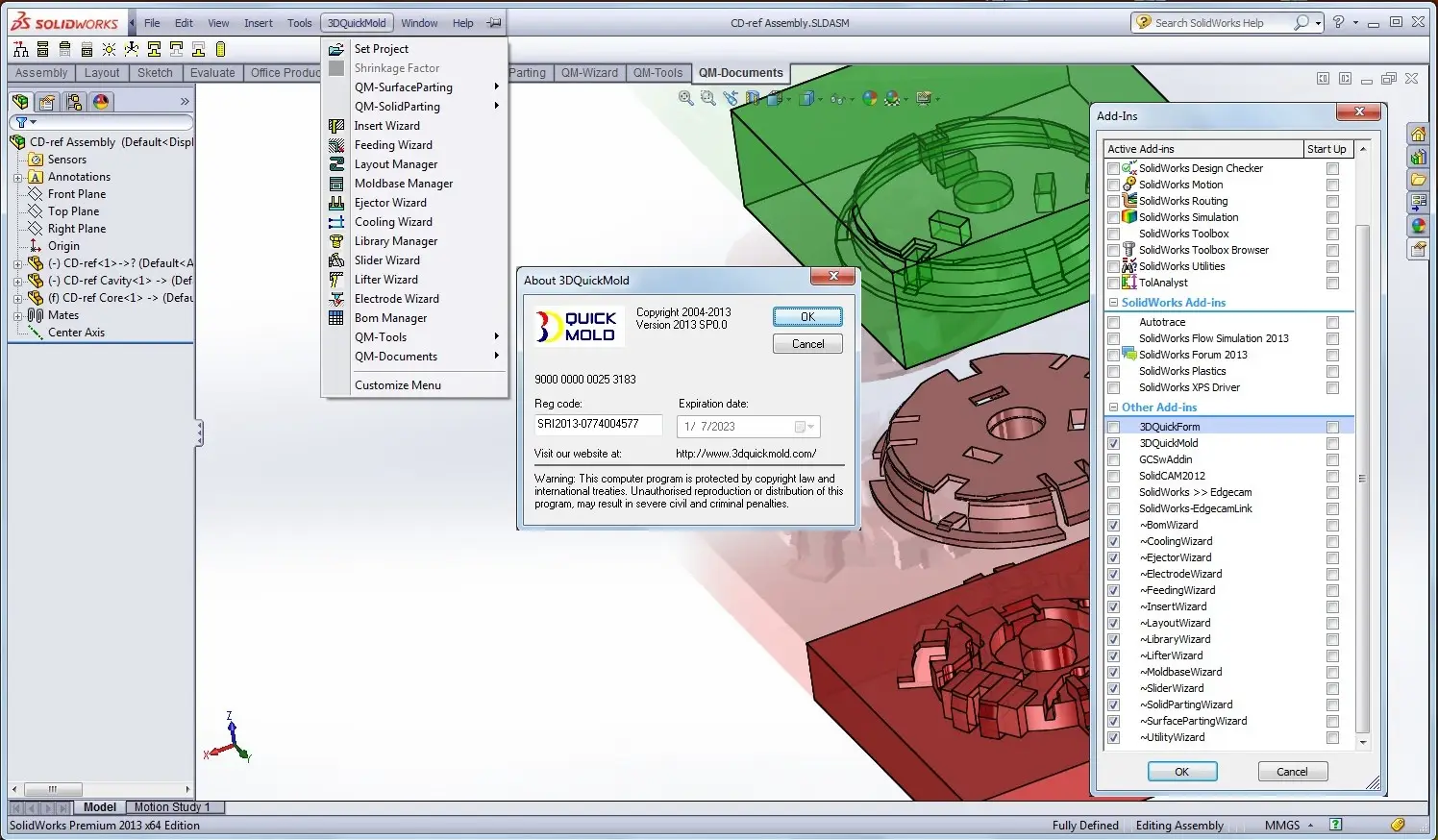Enable Start Up checkbox for SolidWorks Routing
Image resolution: width=1438 pixels, height=840 pixels.
[1332, 201]
